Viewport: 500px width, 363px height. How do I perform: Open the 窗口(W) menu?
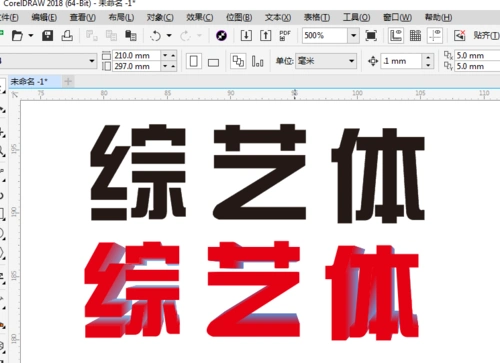tap(397, 17)
